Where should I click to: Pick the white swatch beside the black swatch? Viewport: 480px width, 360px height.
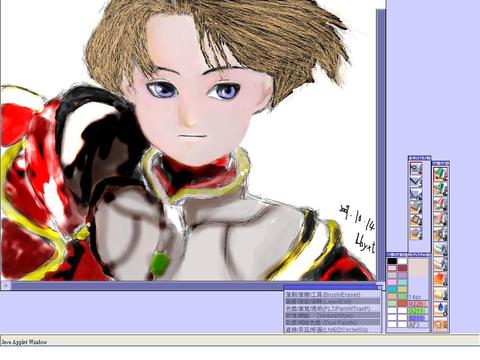(x=402, y=261)
